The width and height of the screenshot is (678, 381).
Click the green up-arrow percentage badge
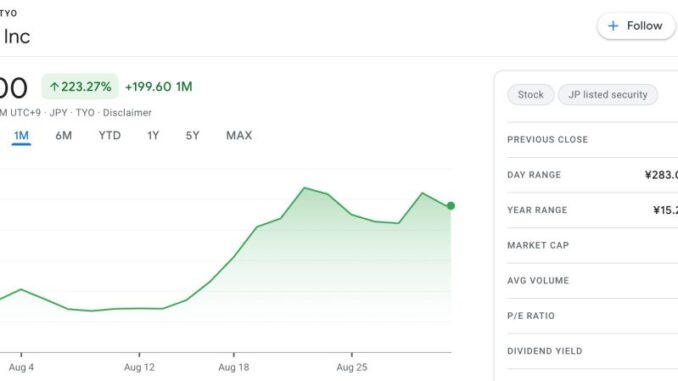tap(80, 86)
